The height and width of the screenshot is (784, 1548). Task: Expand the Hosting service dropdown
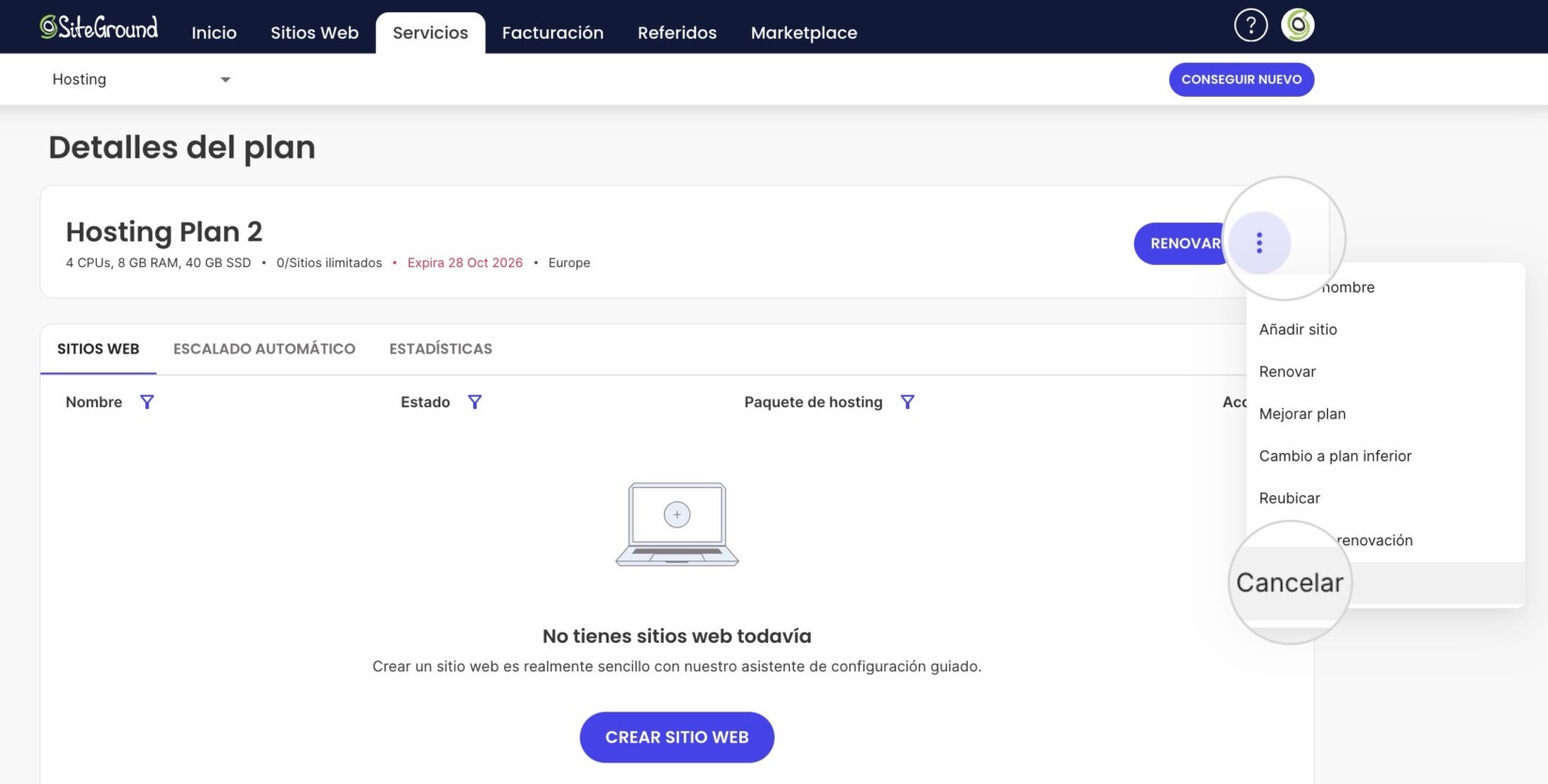pyautogui.click(x=141, y=79)
